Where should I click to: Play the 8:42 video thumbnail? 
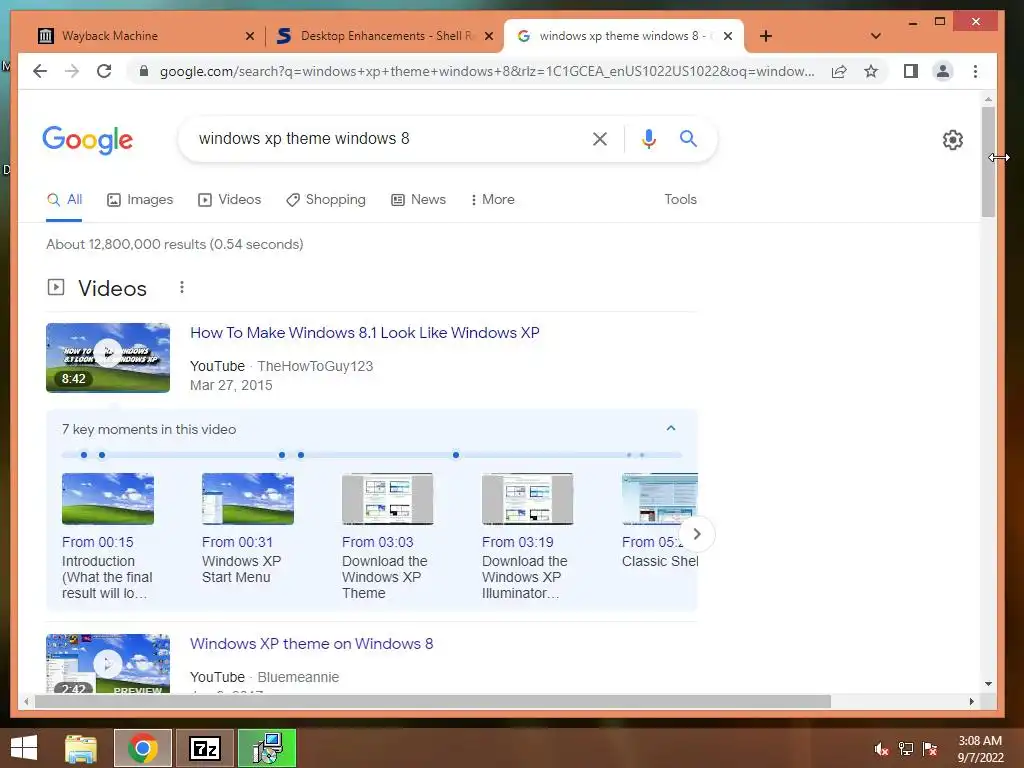[108, 358]
